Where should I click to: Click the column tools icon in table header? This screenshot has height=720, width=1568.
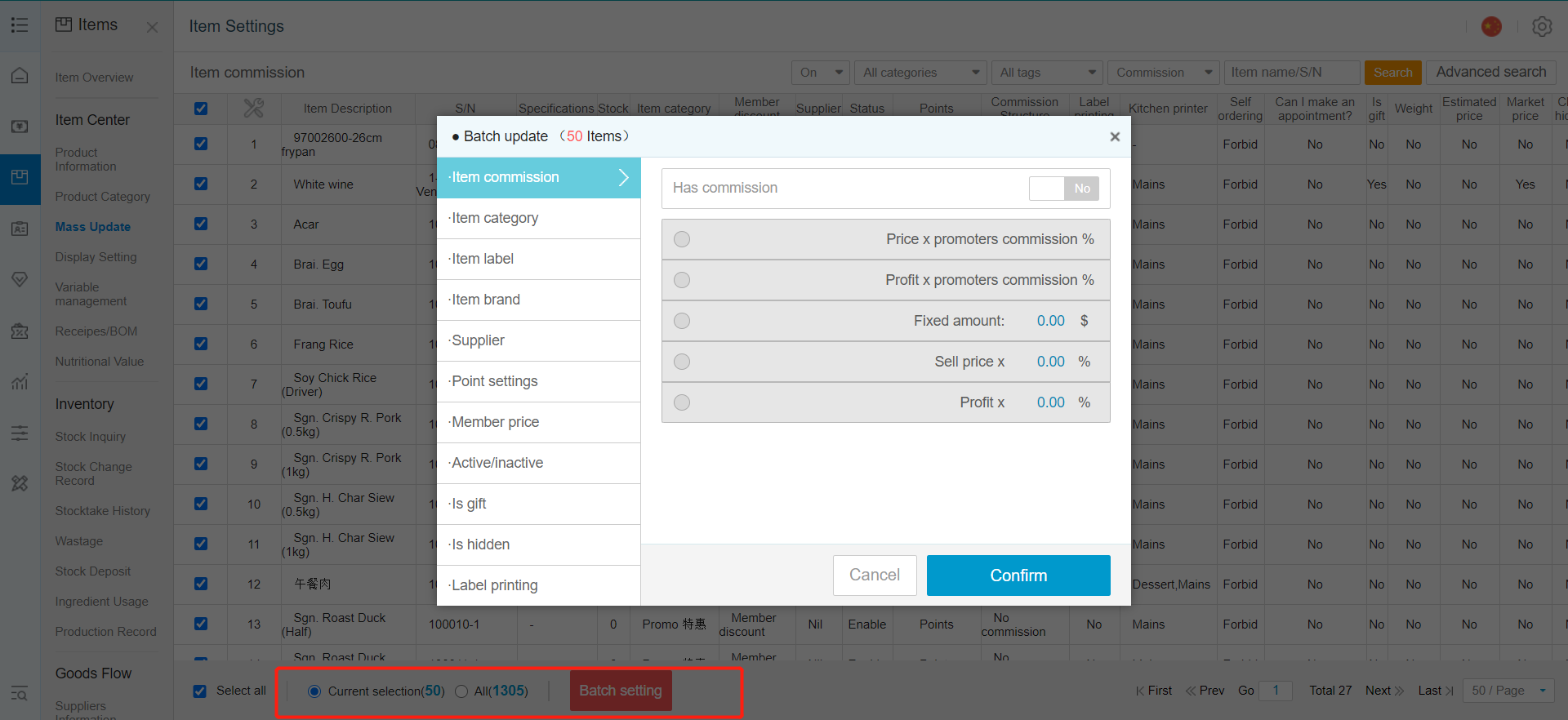(x=254, y=108)
